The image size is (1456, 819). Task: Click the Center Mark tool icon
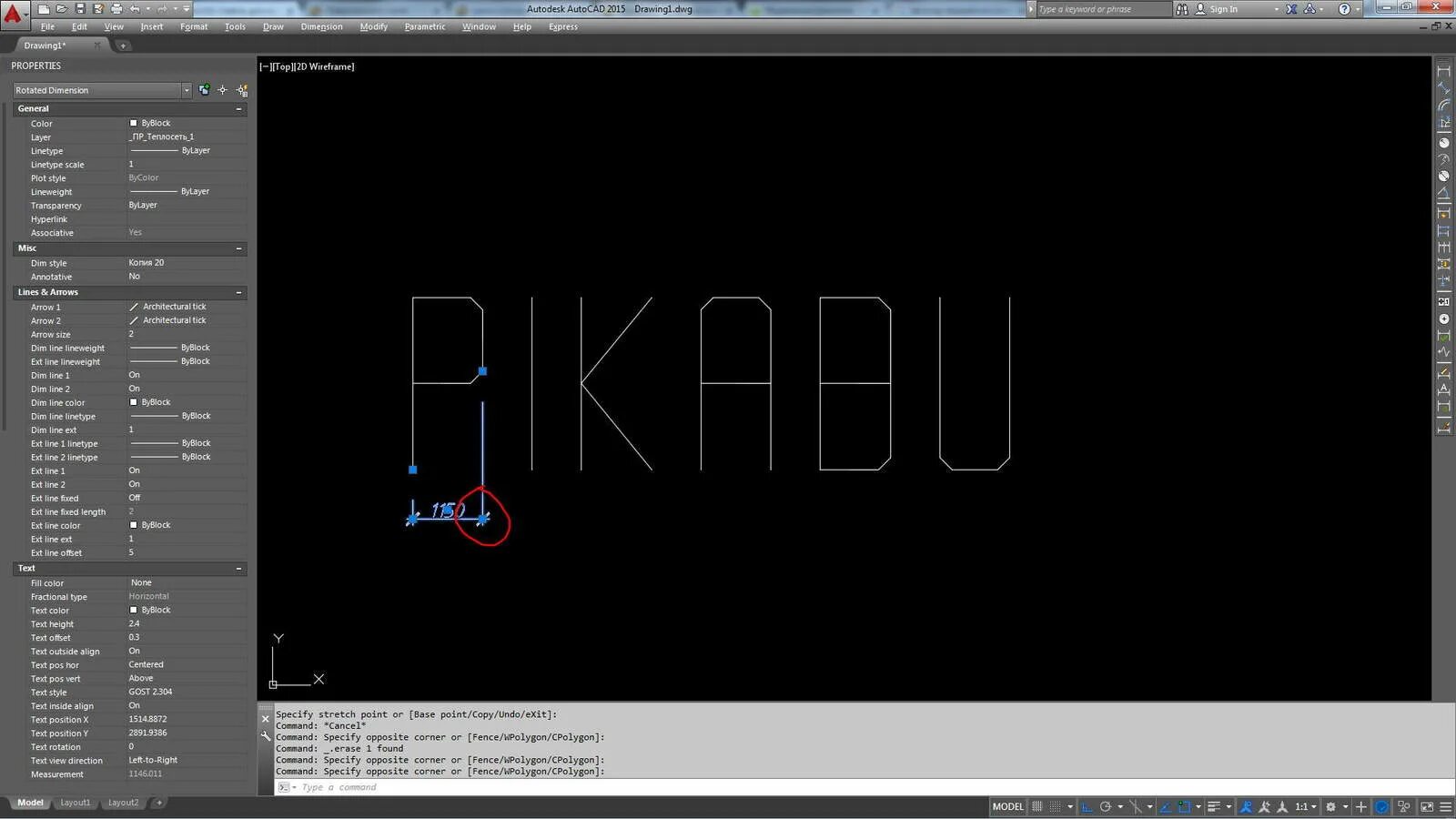pos(1443,319)
